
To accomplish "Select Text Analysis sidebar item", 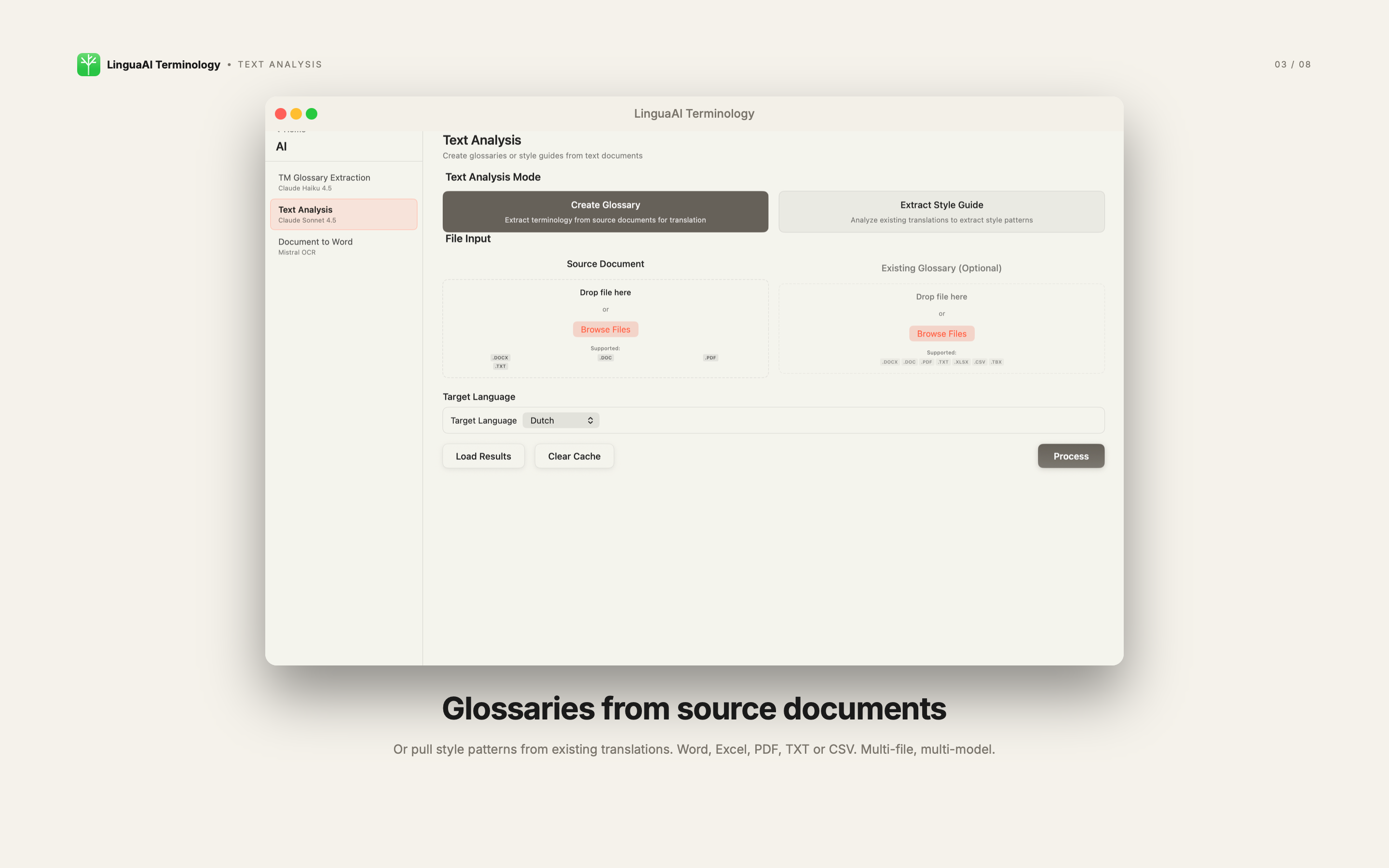I will [x=344, y=214].
